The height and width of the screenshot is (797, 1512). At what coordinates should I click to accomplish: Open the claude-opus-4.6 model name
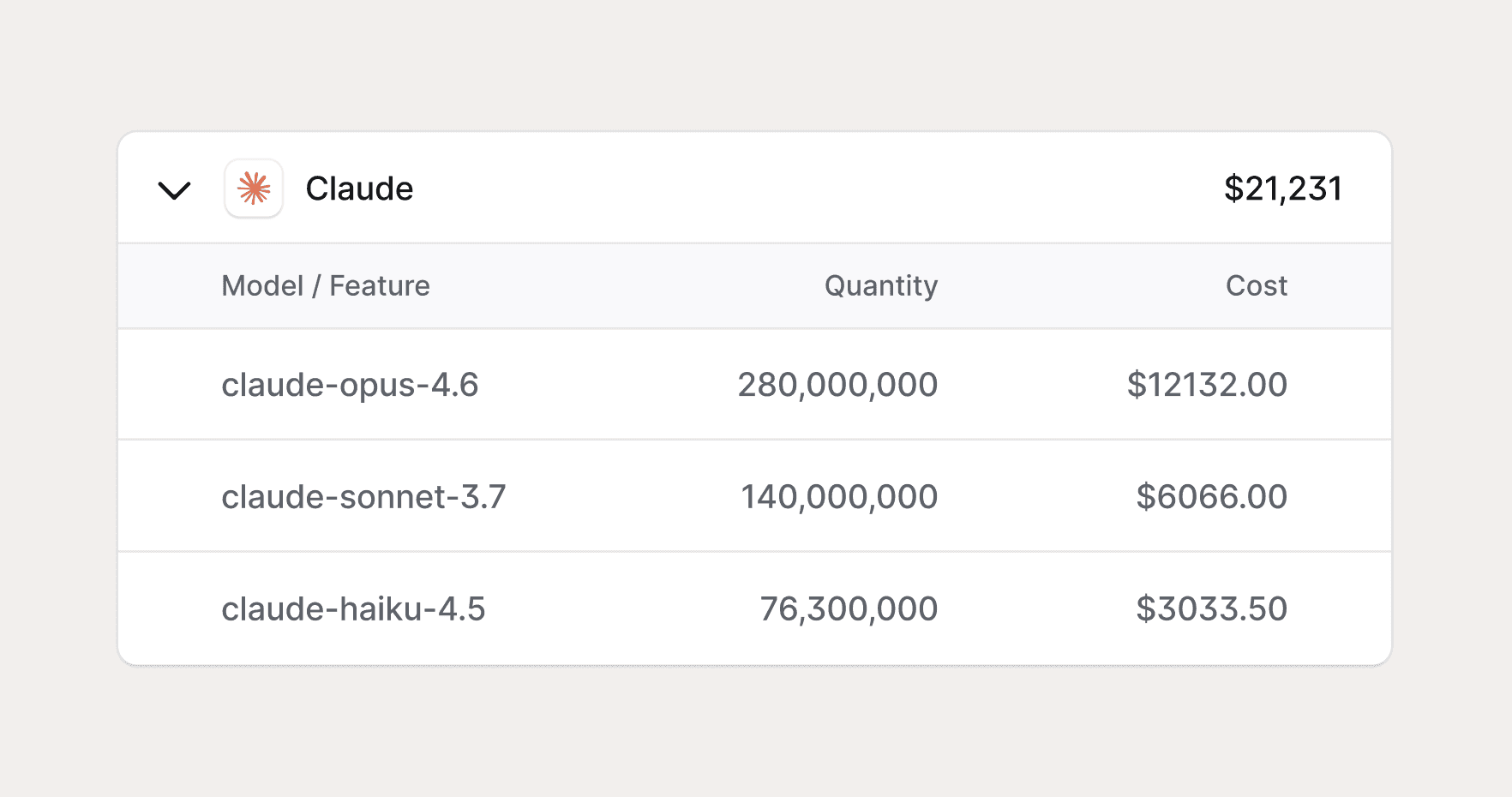(x=350, y=385)
